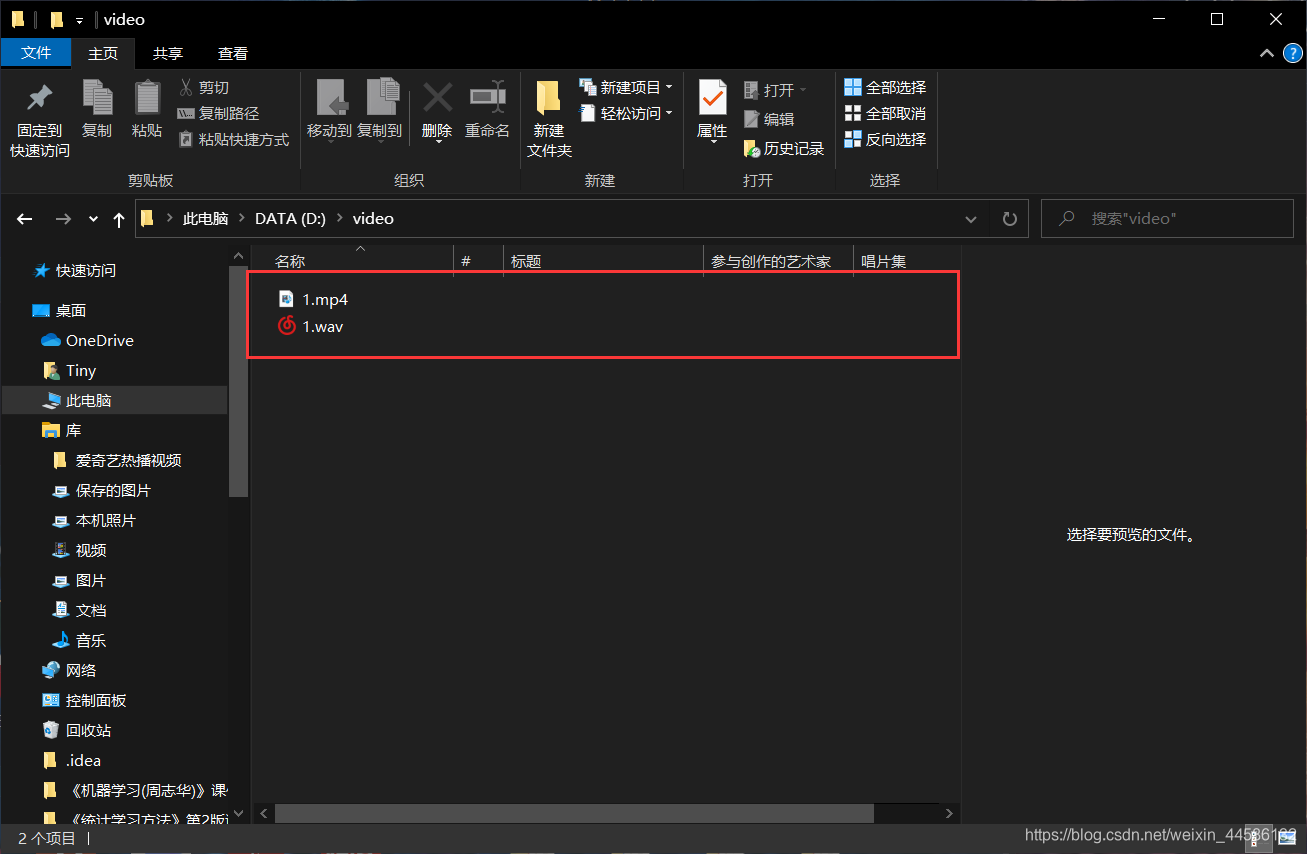This screenshot has width=1307, height=854.
Task: Open the 属性 properties checkmark icon
Action: click(x=712, y=98)
